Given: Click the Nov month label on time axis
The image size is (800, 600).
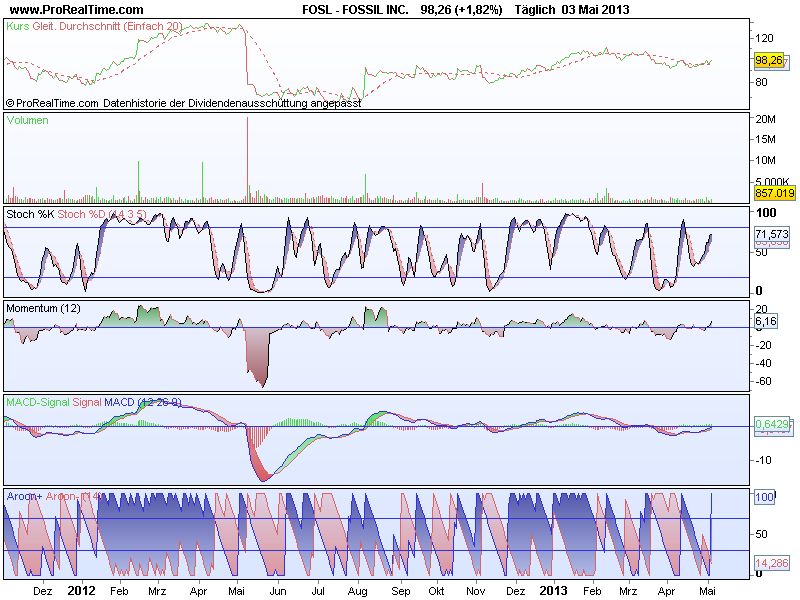Looking at the screenshot, I should 476,591.
